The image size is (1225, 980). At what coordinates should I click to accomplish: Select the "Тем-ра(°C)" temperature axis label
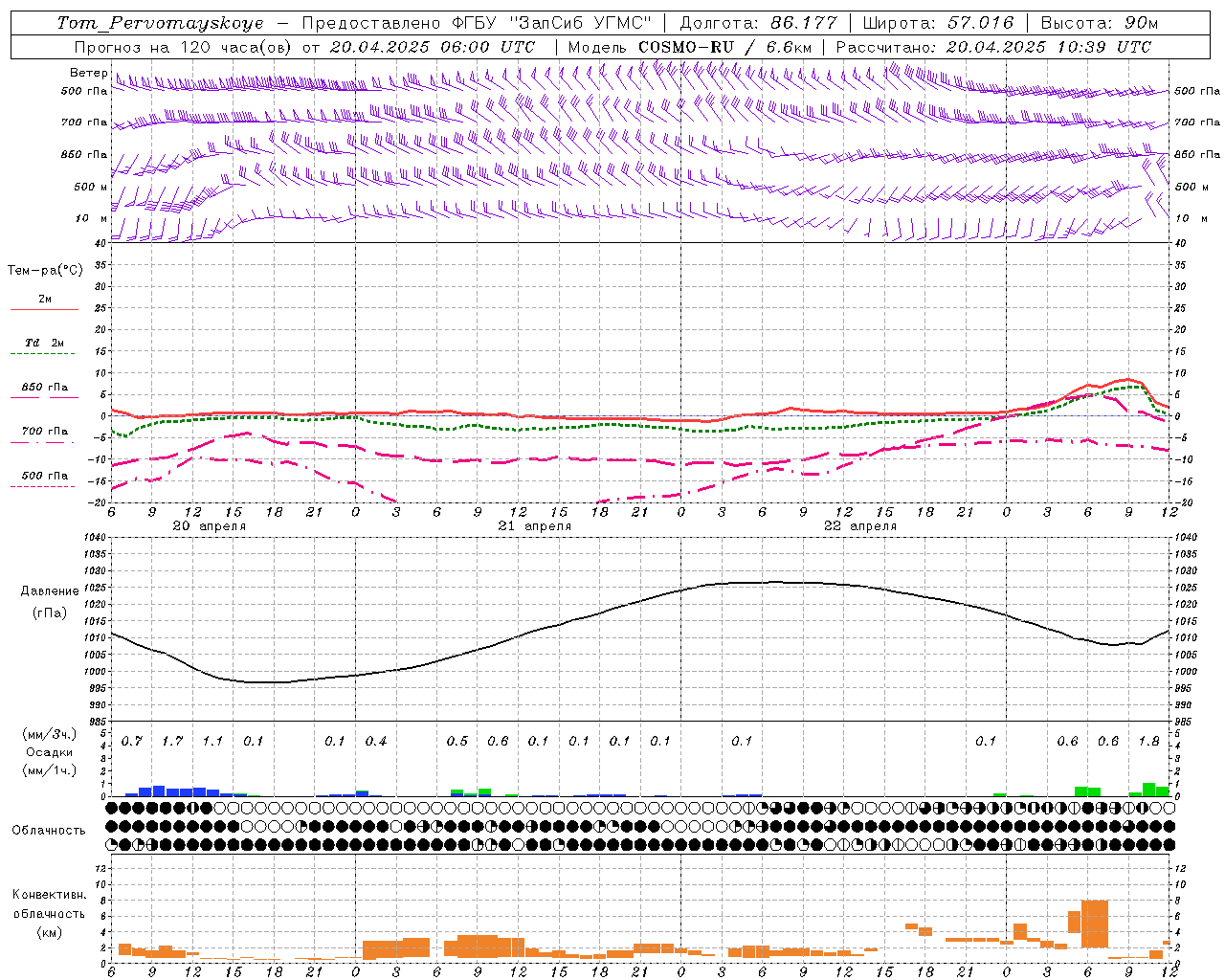[45, 271]
